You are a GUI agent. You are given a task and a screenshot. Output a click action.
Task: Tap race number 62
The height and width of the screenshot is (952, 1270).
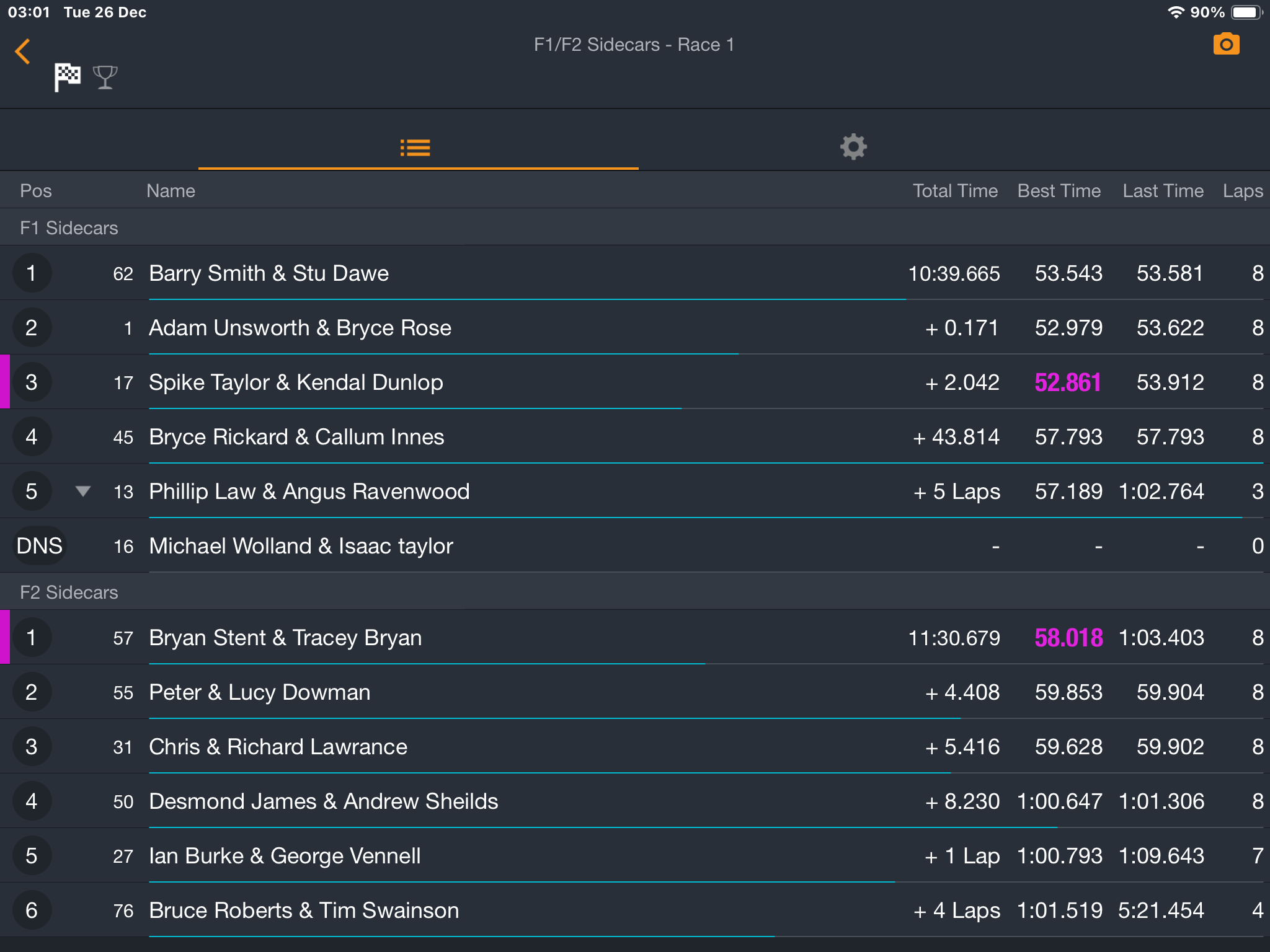[123, 274]
